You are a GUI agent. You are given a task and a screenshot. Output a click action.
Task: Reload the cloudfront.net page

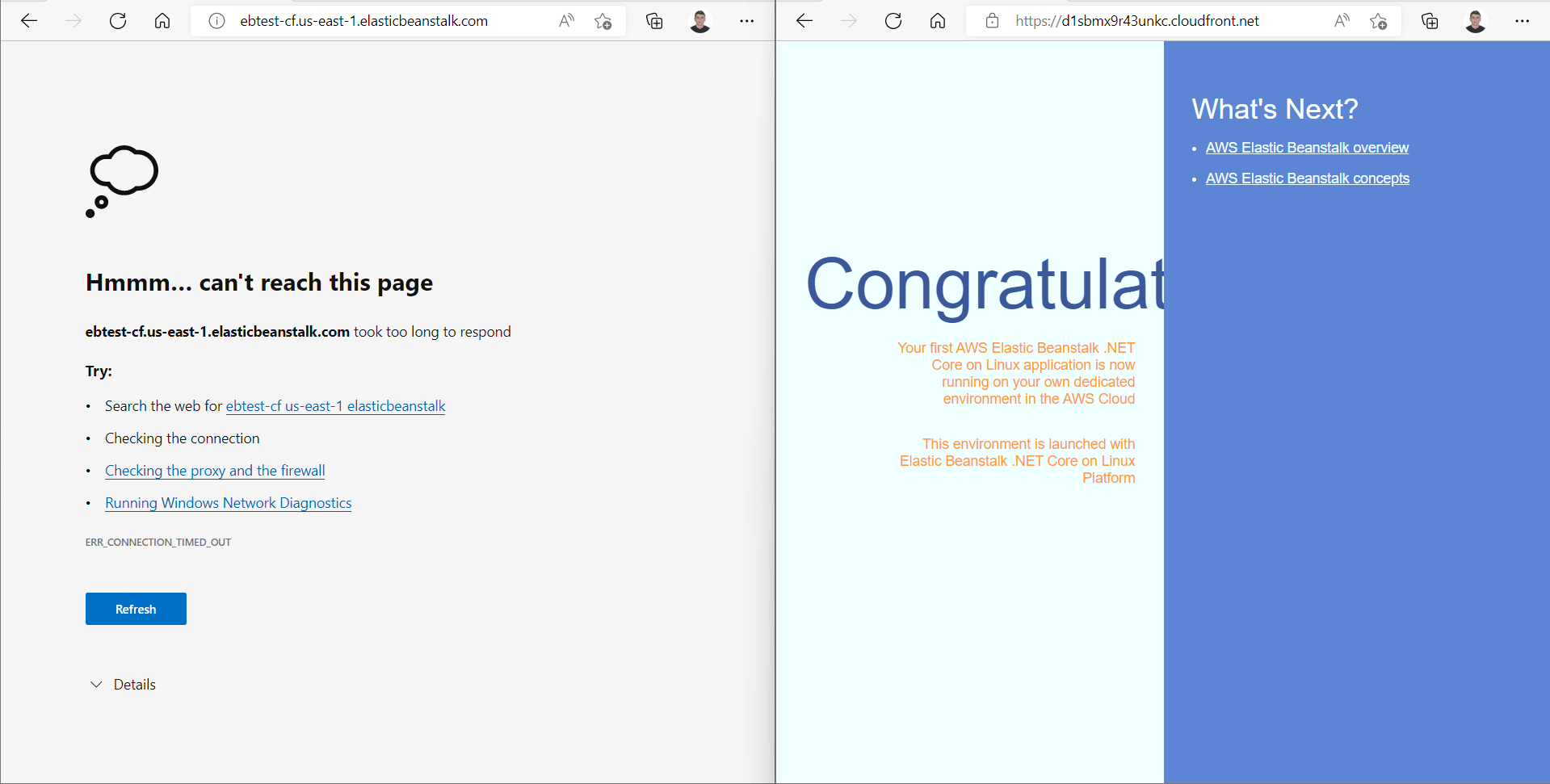(x=893, y=21)
